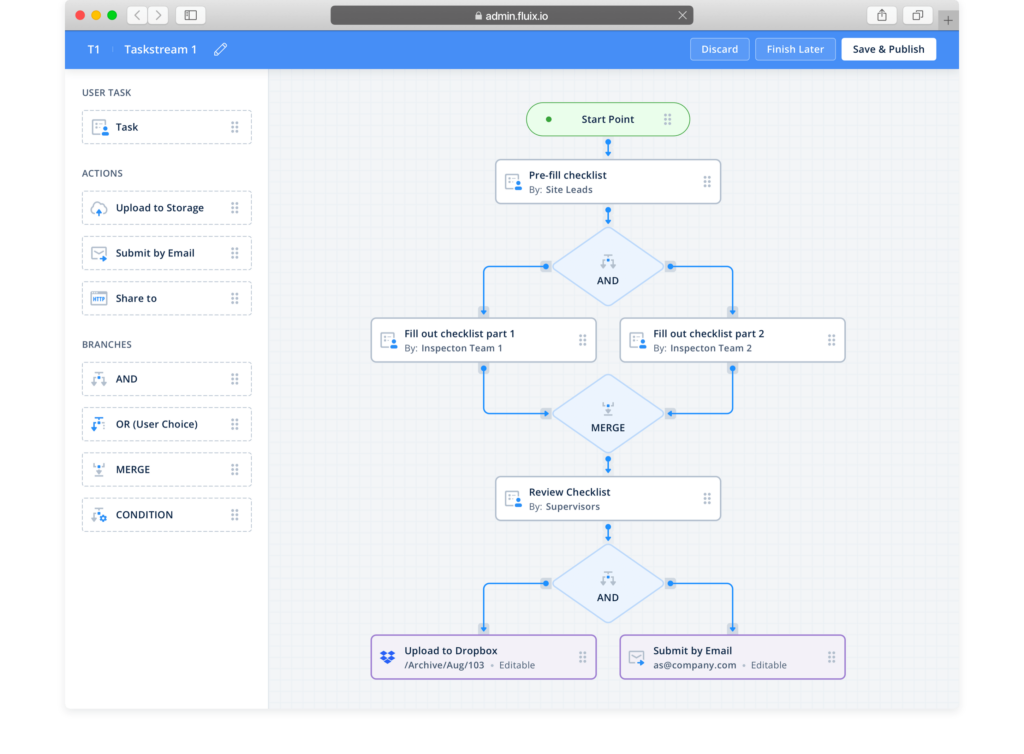This screenshot has height=754, width=1024.
Task: Select the Upload to Storage cloud icon
Action: 99,208
